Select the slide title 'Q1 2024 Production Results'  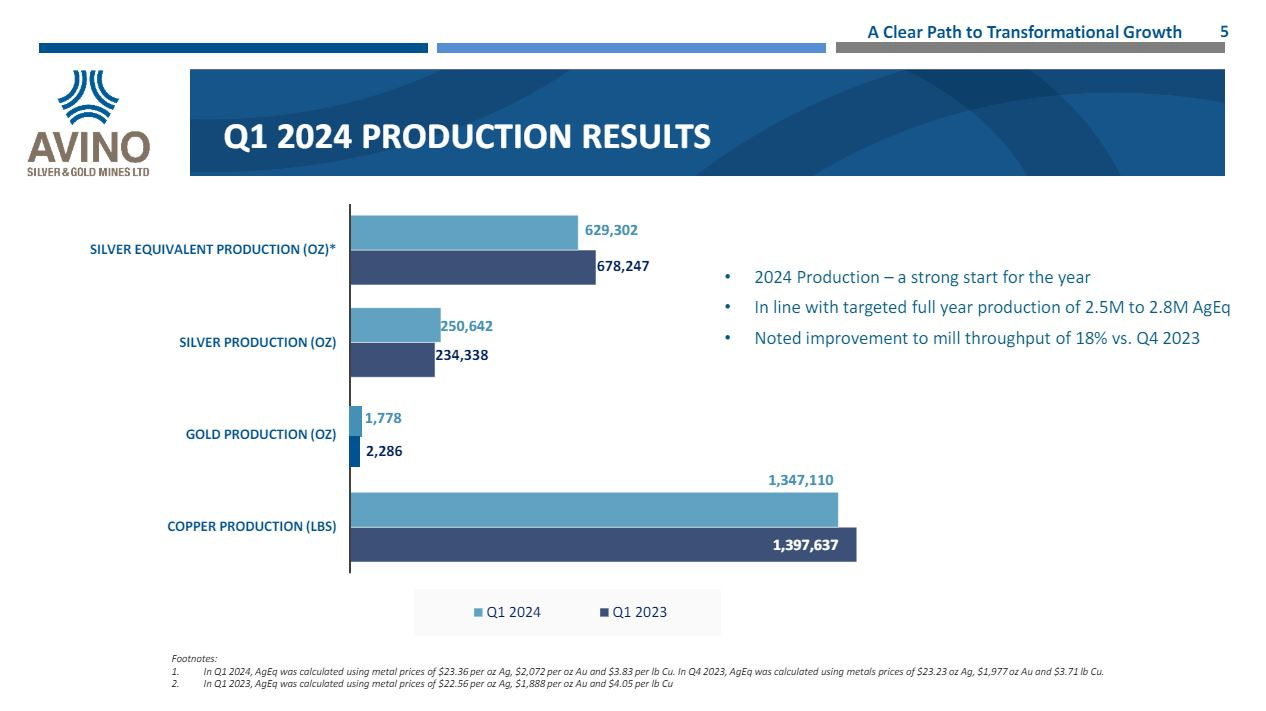467,137
